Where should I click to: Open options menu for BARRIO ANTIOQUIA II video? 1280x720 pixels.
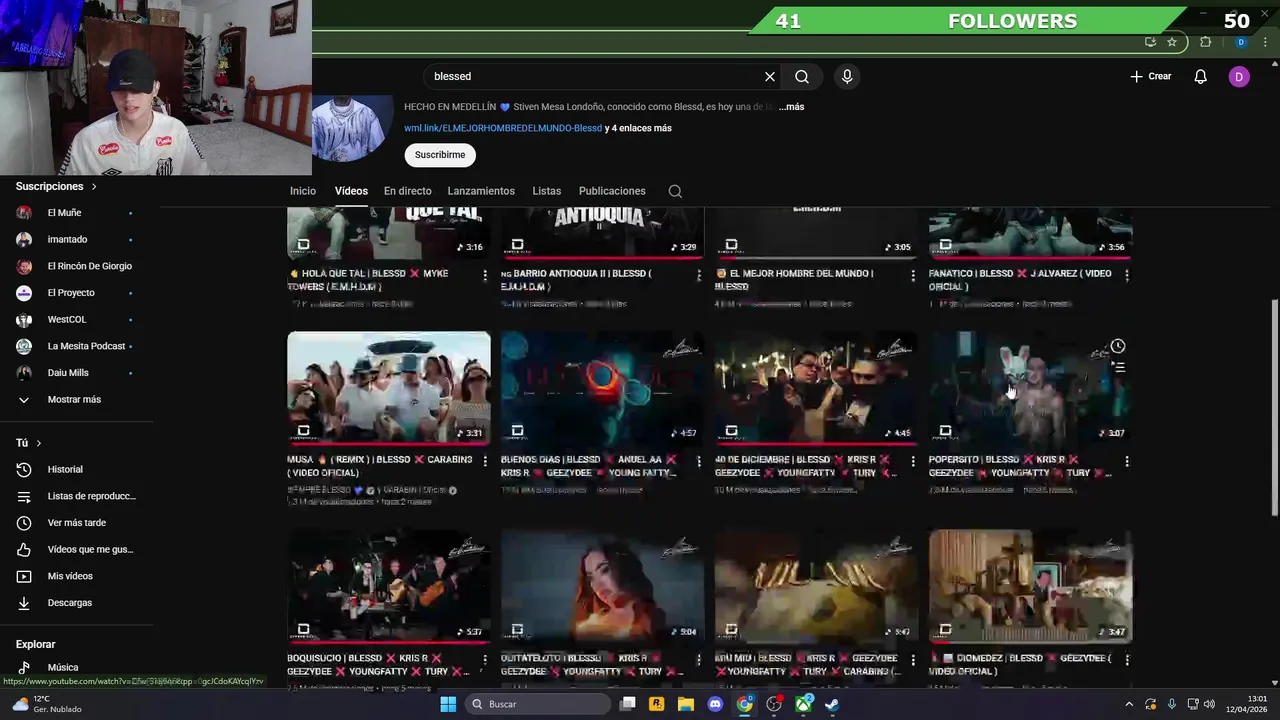[x=699, y=274]
